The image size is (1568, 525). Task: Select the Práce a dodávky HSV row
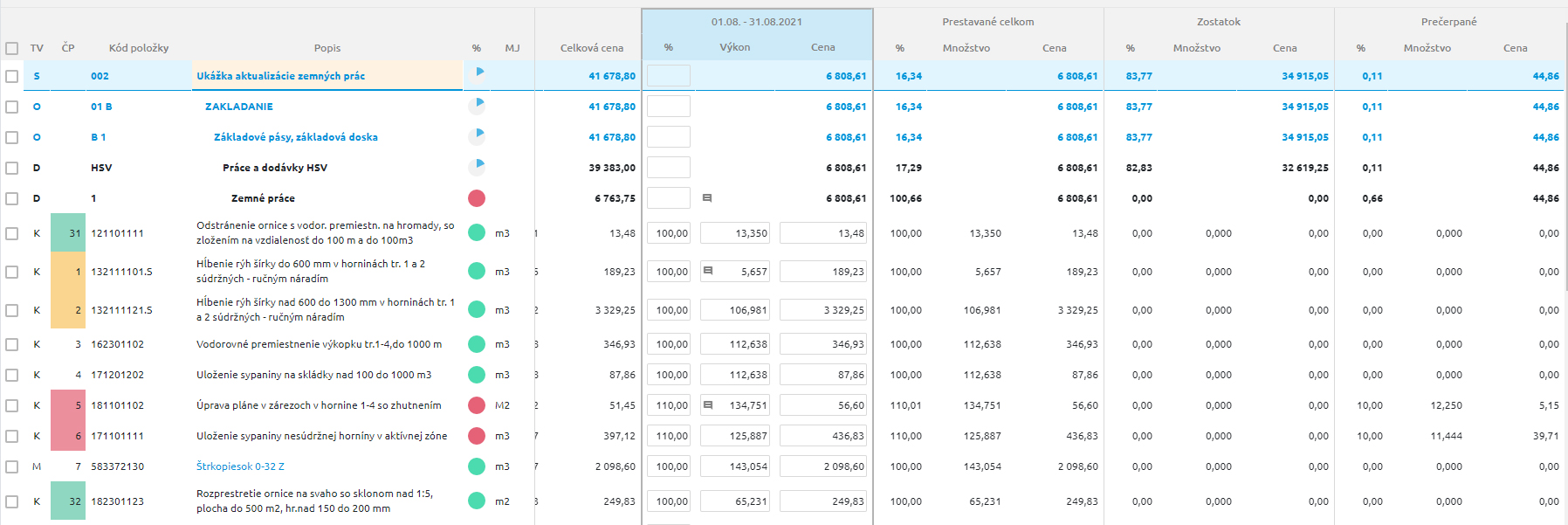(x=275, y=168)
